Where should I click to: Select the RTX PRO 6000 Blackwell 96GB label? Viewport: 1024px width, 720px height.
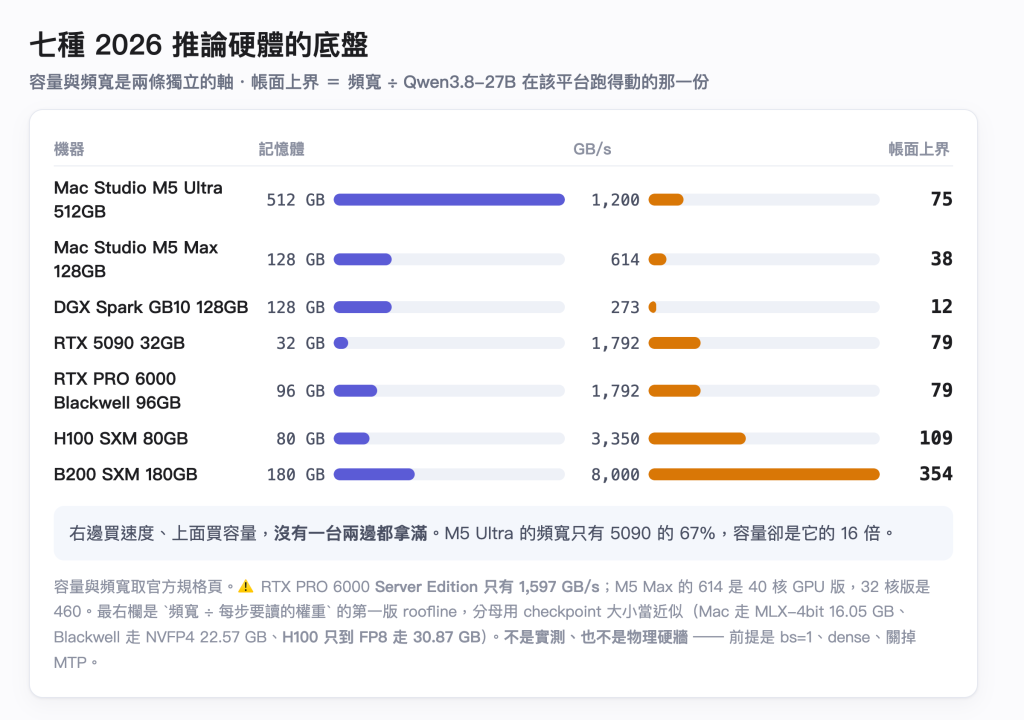tap(118, 391)
